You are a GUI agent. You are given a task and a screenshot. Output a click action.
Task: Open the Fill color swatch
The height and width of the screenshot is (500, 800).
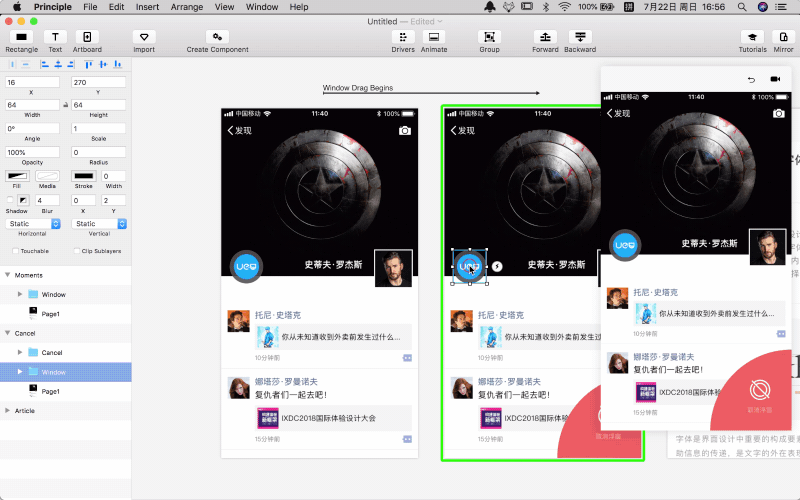tap(16, 176)
